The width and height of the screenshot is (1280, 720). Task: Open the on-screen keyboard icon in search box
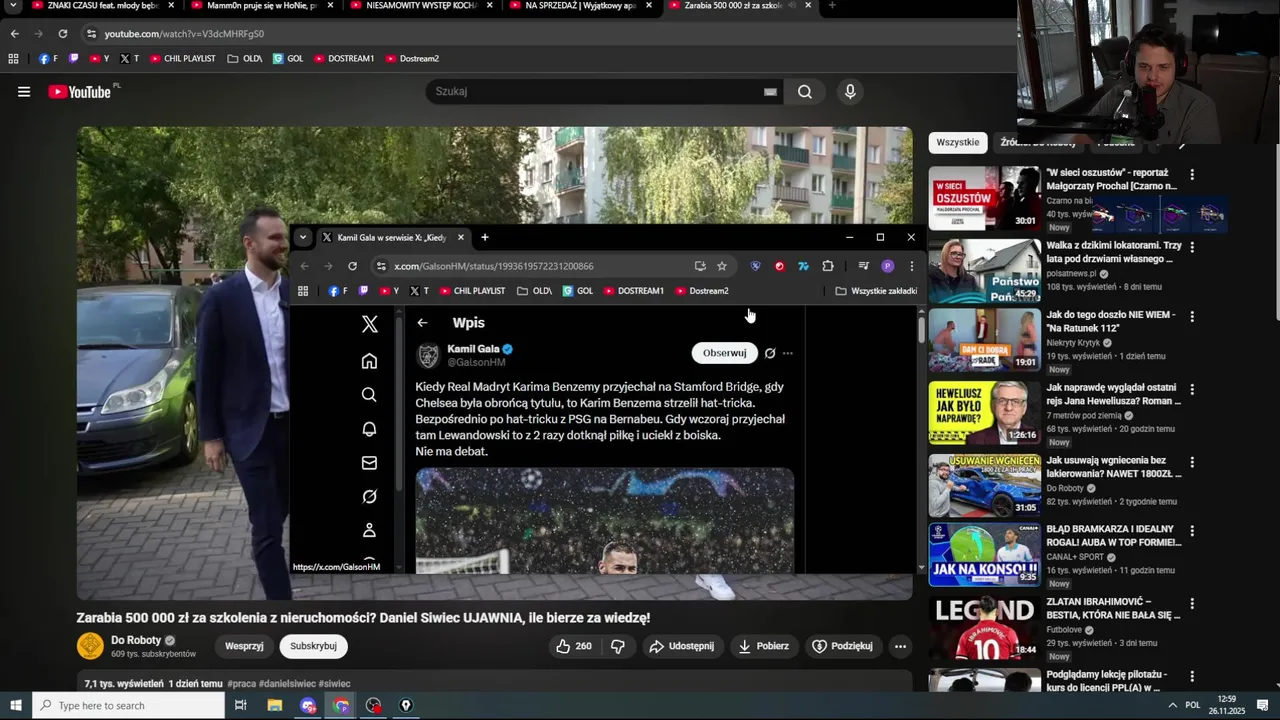[770, 92]
